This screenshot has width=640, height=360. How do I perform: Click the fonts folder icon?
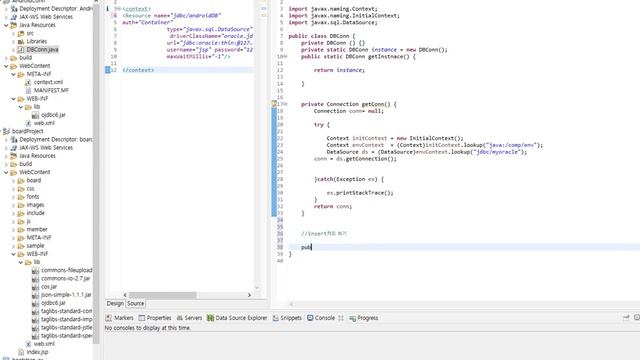21,197
